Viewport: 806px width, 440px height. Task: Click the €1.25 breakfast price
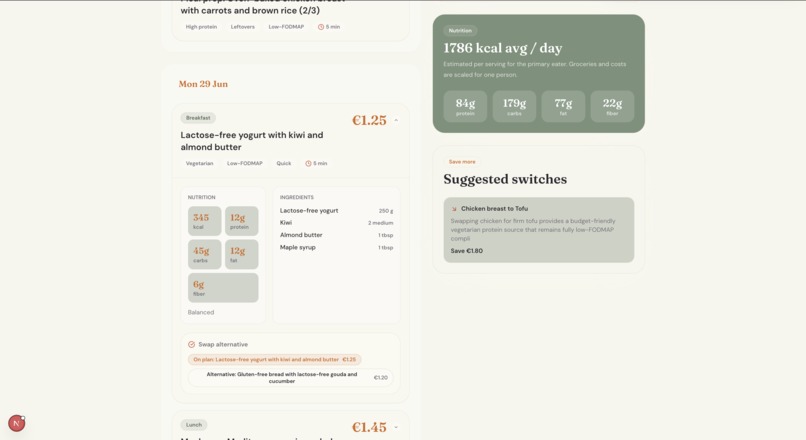pyautogui.click(x=369, y=120)
